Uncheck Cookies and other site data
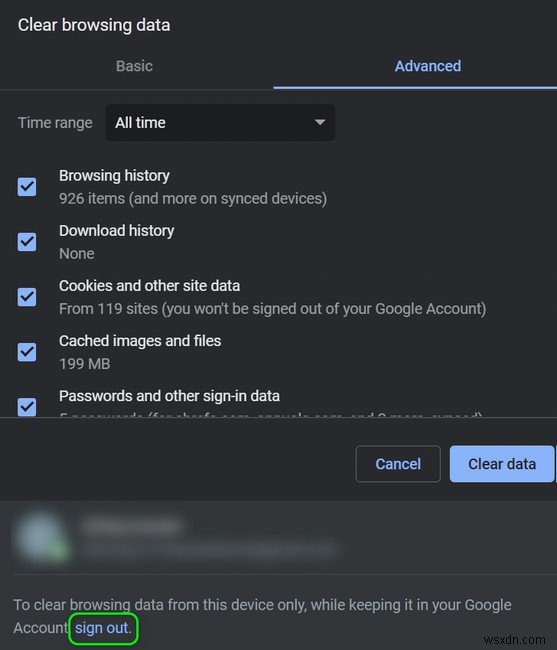Image resolution: width=557 pixels, height=650 pixels. [x=27, y=297]
